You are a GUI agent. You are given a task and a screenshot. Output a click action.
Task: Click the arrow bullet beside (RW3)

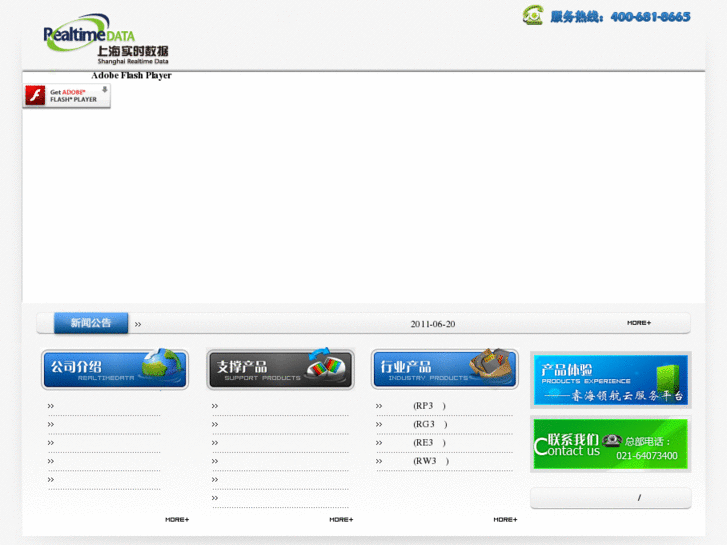click(x=379, y=461)
